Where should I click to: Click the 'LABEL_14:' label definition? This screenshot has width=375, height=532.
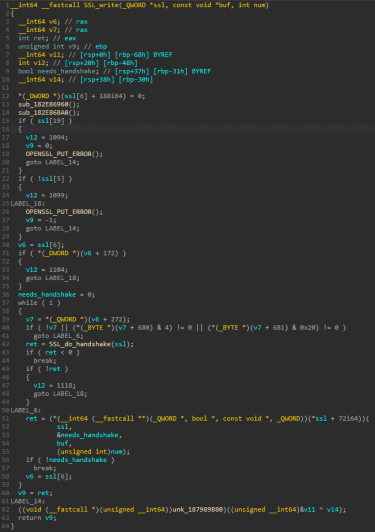[27, 501]
